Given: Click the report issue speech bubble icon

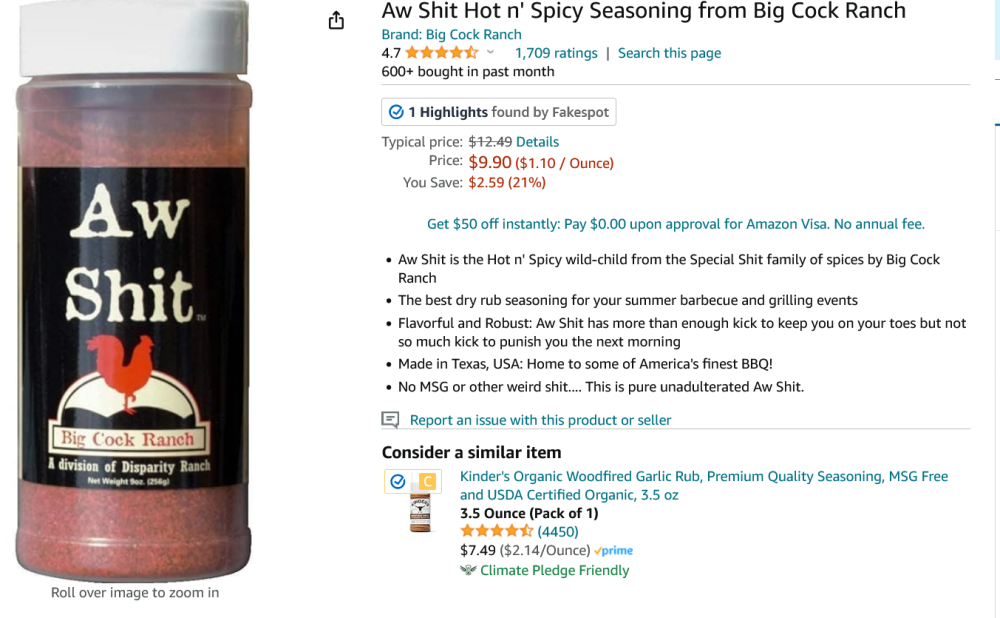Looking at the screenshot, I should pyautogui.click(x=390, y=420).
